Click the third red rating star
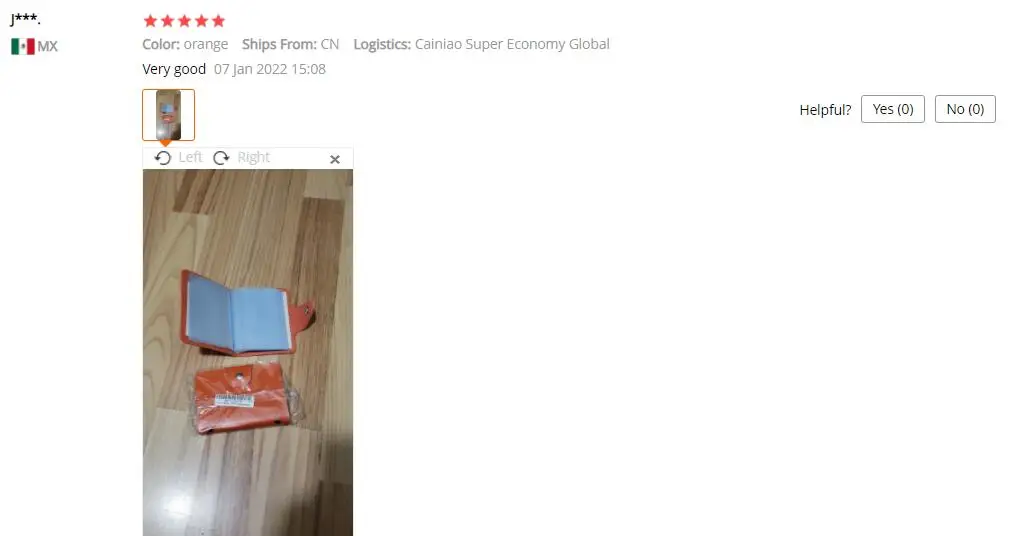 [x=184, y=21]
